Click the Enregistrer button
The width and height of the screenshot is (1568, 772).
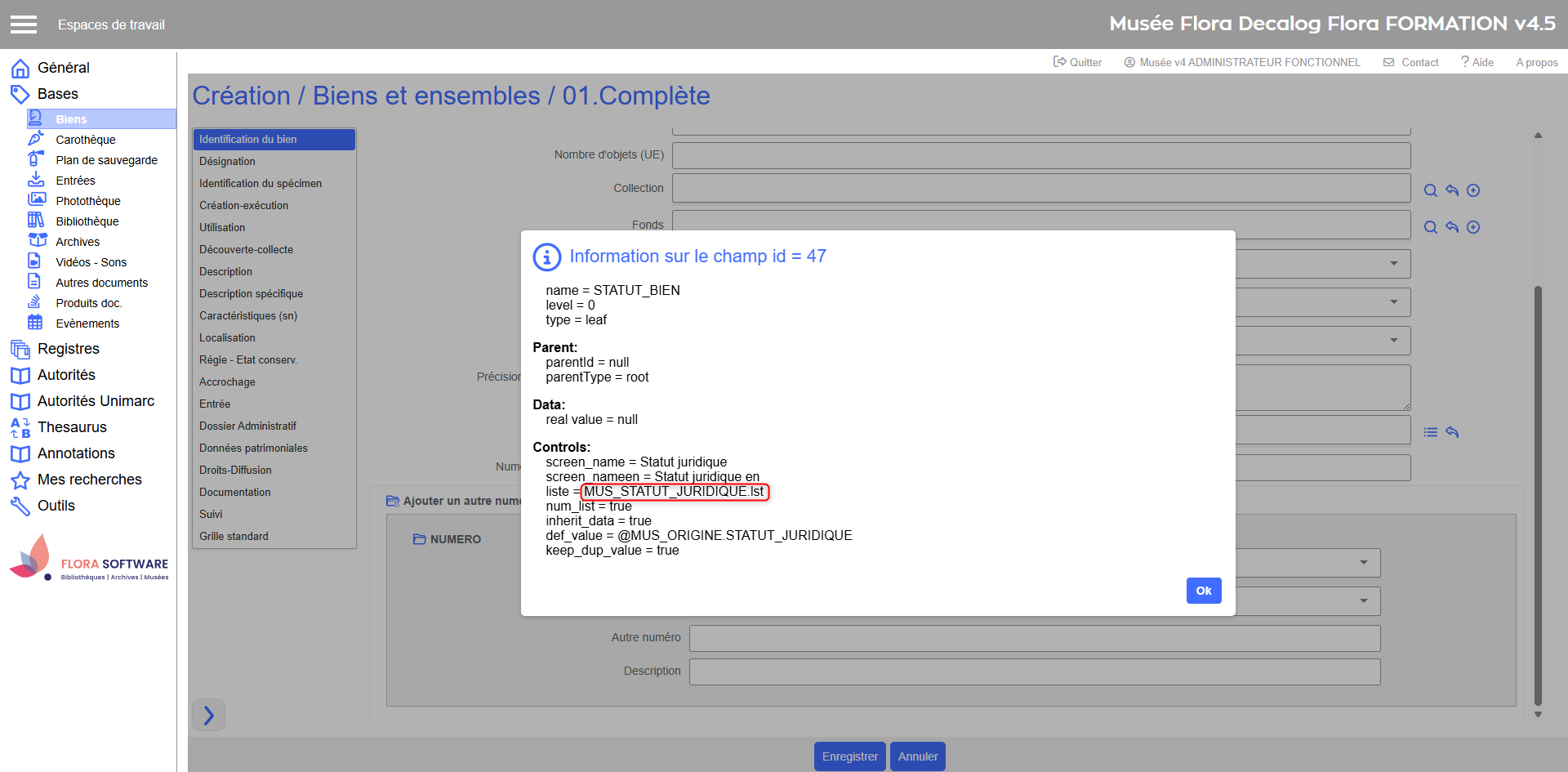(x=849, y=756)
